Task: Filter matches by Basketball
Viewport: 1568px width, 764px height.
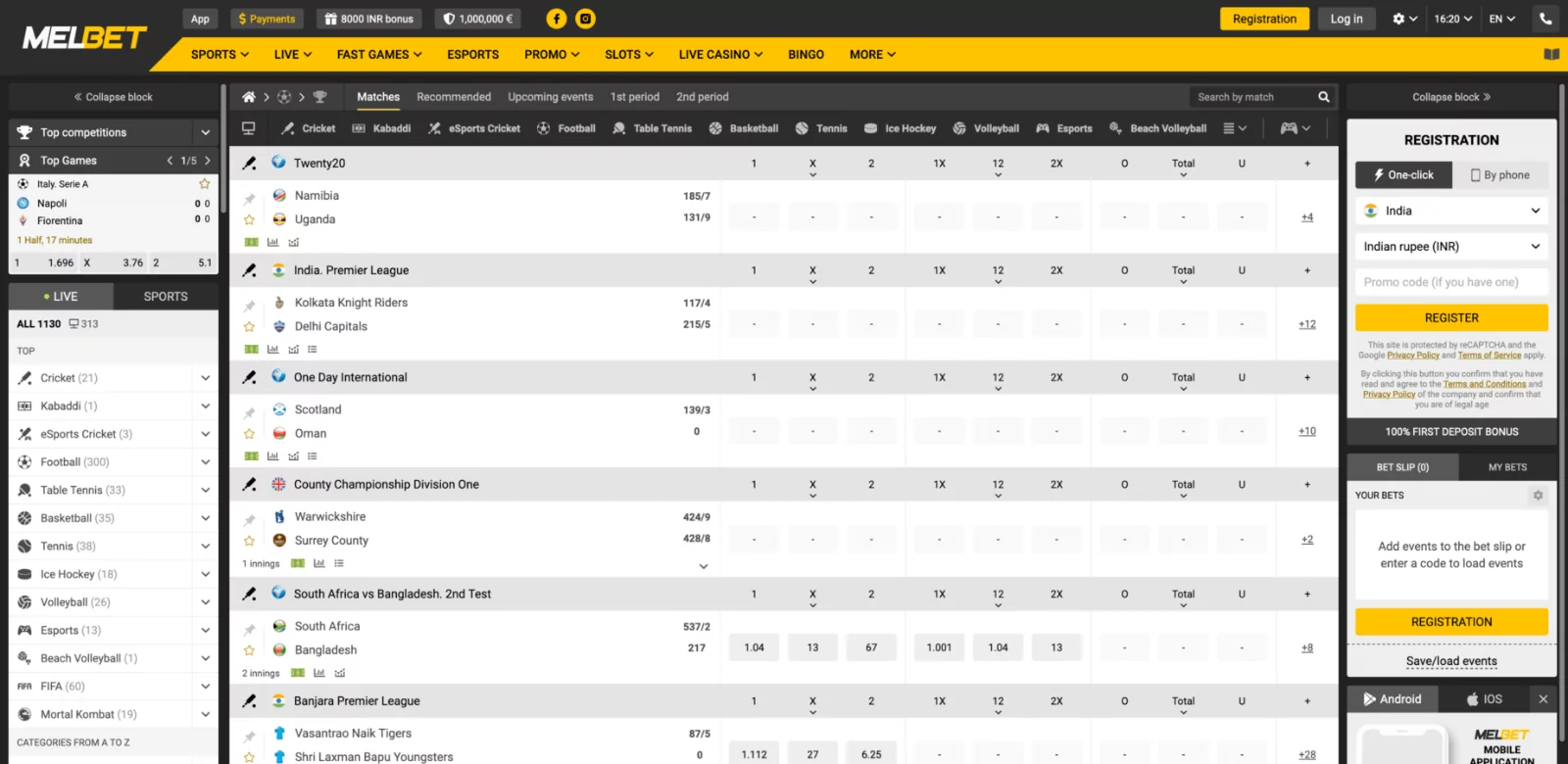Action: click(744, 128)
